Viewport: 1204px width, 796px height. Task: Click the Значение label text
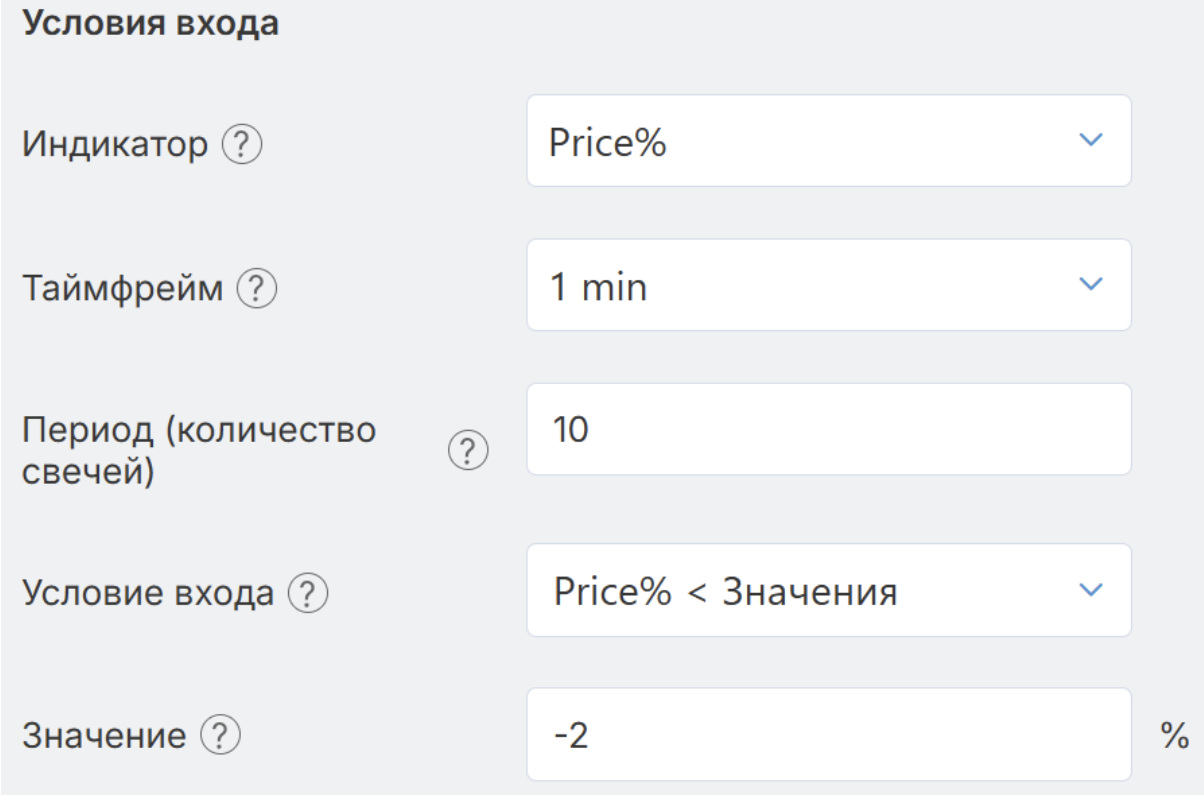pyautogui.click(x=104, y=737)
